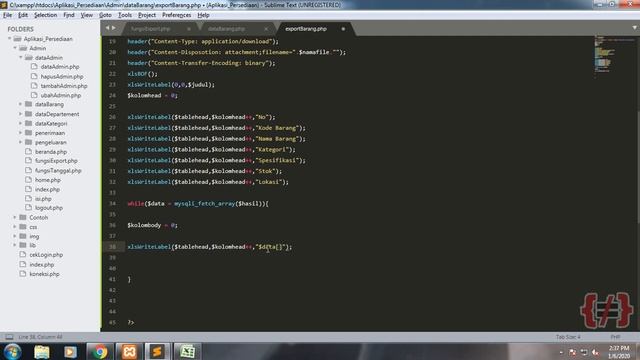Toggle side bar via status bar icon
Screen dimensions: 640x360
(9, 337)
